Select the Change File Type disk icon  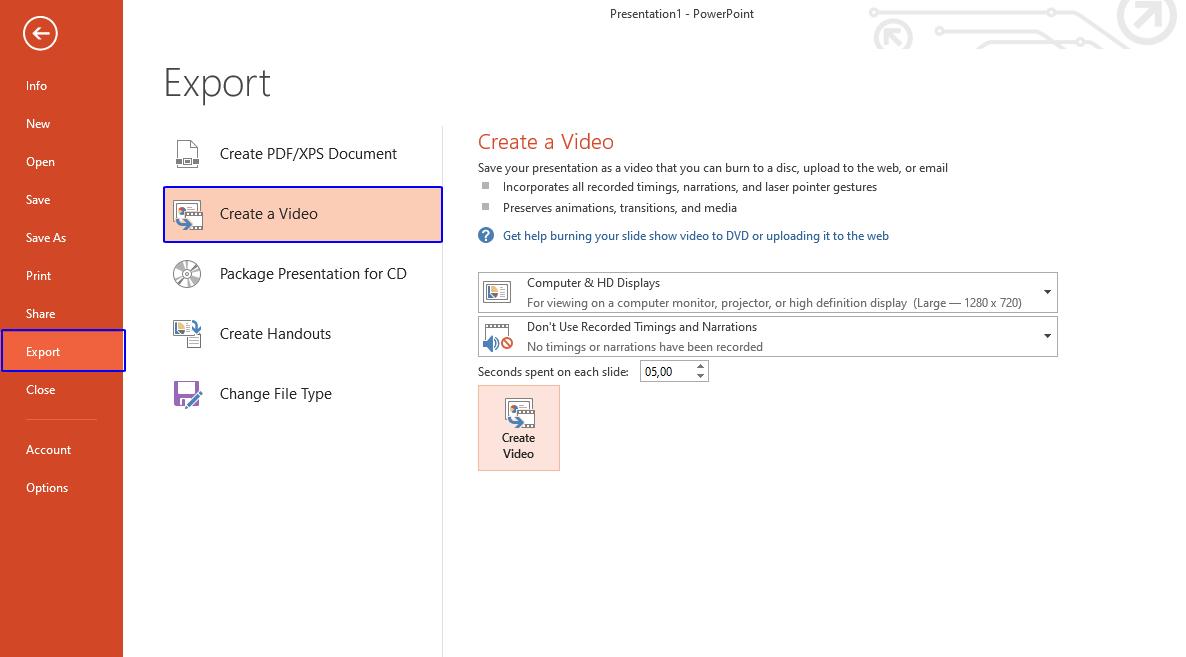[x=187, y=393]
